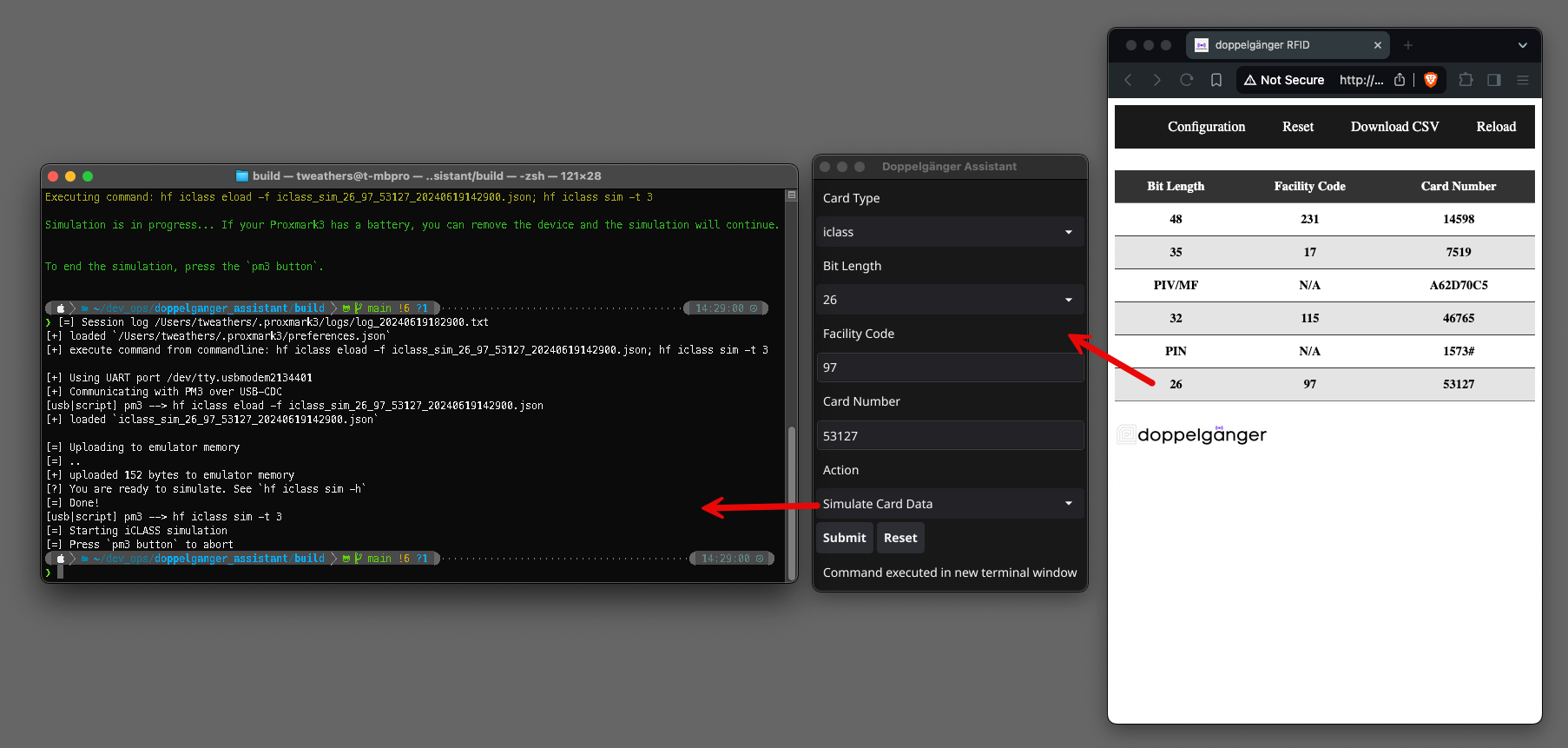Viewport: 1568px width, 748px height.
Task: Click the scroll lock icon atop terminal scrollbar
Action: coord(791,195)
